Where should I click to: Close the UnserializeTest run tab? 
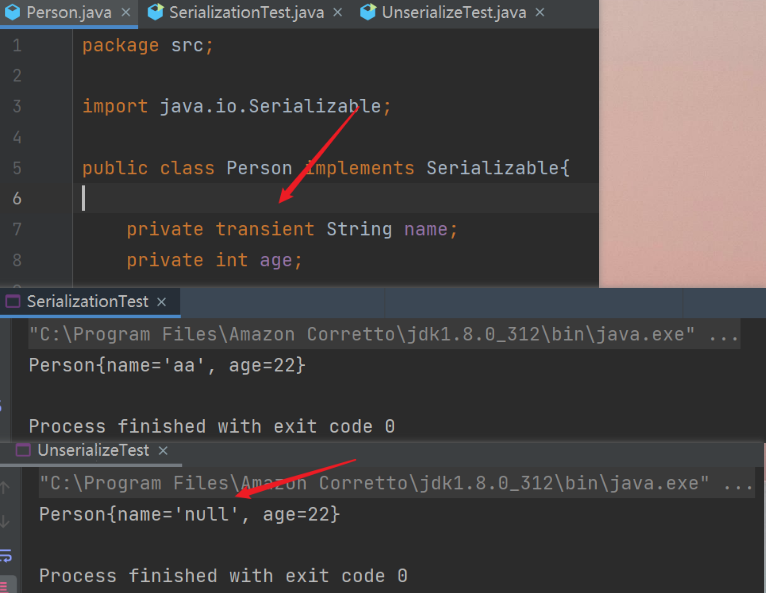[x=163, y=451]
